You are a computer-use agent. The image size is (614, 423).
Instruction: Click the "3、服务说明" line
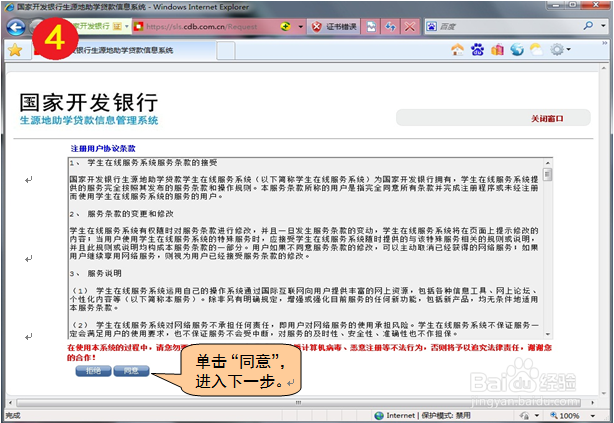point(96,273)
